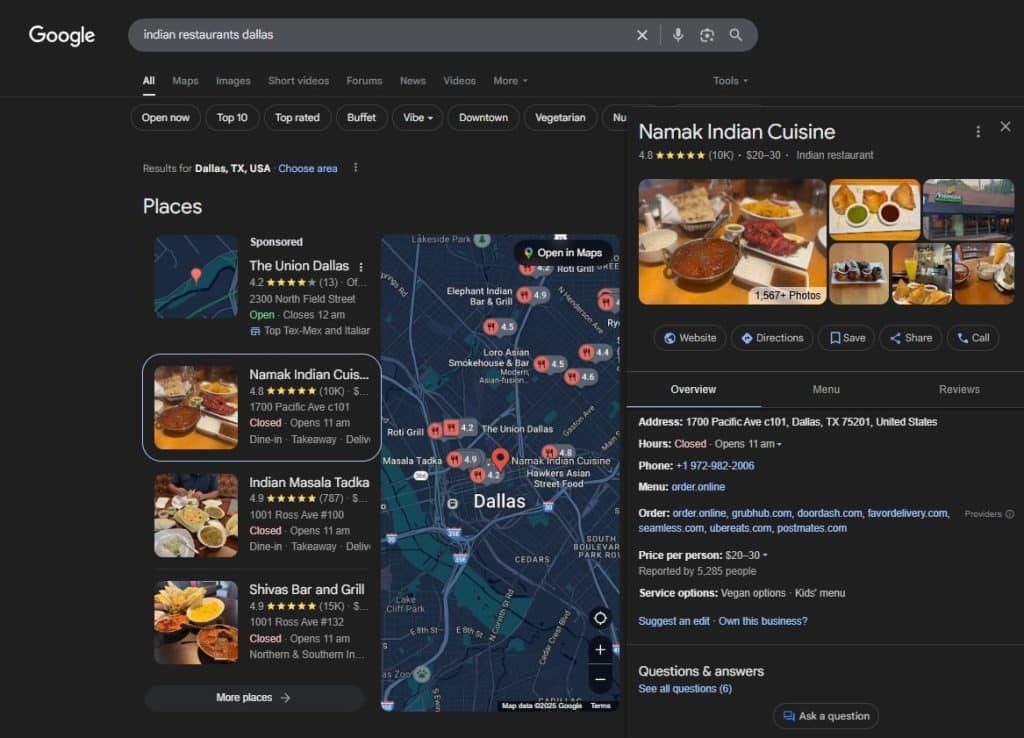The height and width of the screenshot is (738, 1024).
Task: Open the Menu tab in restaurant panel
Action: [826, 389]
